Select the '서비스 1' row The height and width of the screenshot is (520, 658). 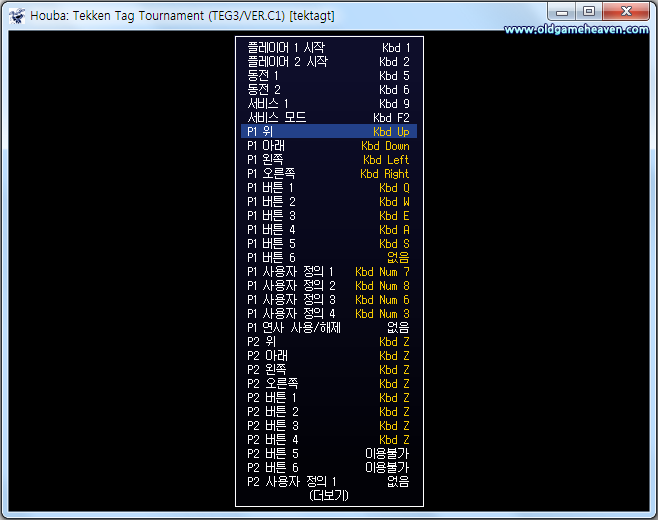(x=329, y=104)
